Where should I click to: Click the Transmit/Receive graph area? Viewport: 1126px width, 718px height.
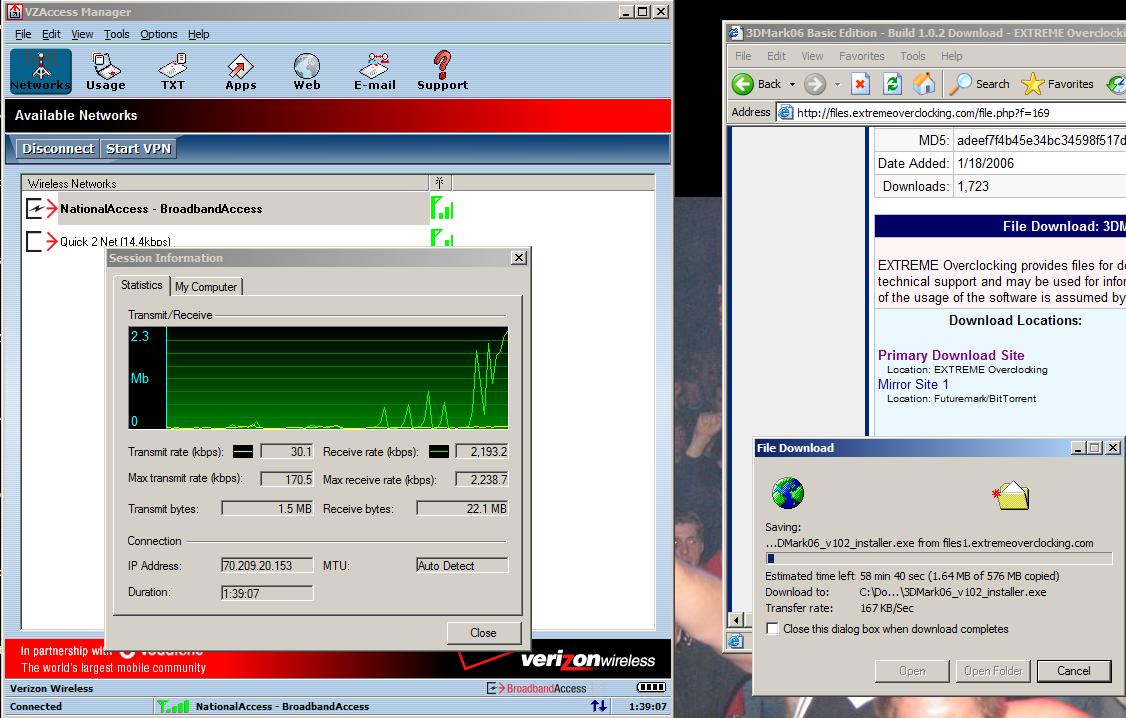pyautogui.click(x=318, y=378)
